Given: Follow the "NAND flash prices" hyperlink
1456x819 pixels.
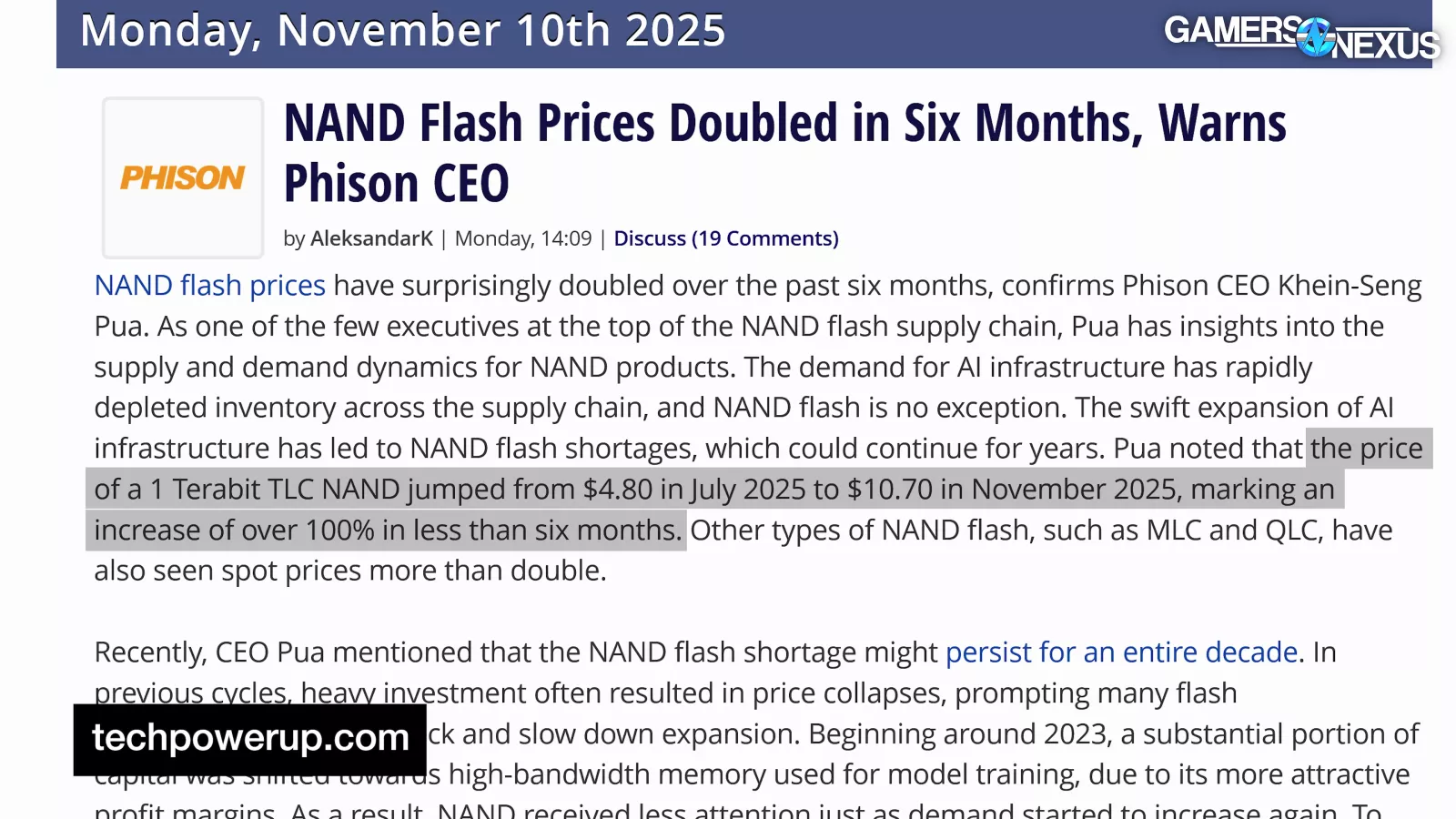Looking at the screenshot, I should [x=209, y=286].
